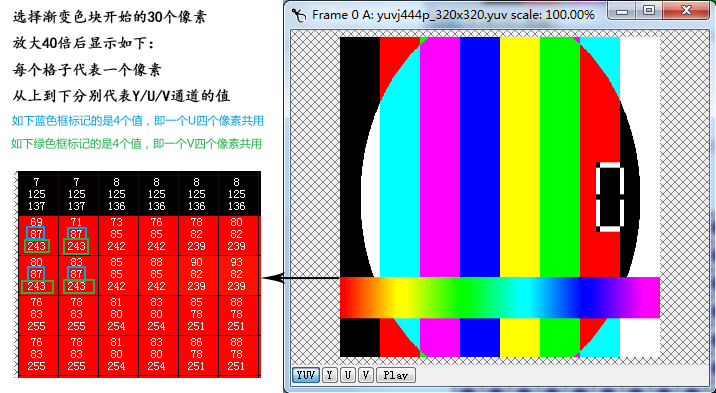
Task: Click the pixel cell with Y value 71
Action: (78, 236)
